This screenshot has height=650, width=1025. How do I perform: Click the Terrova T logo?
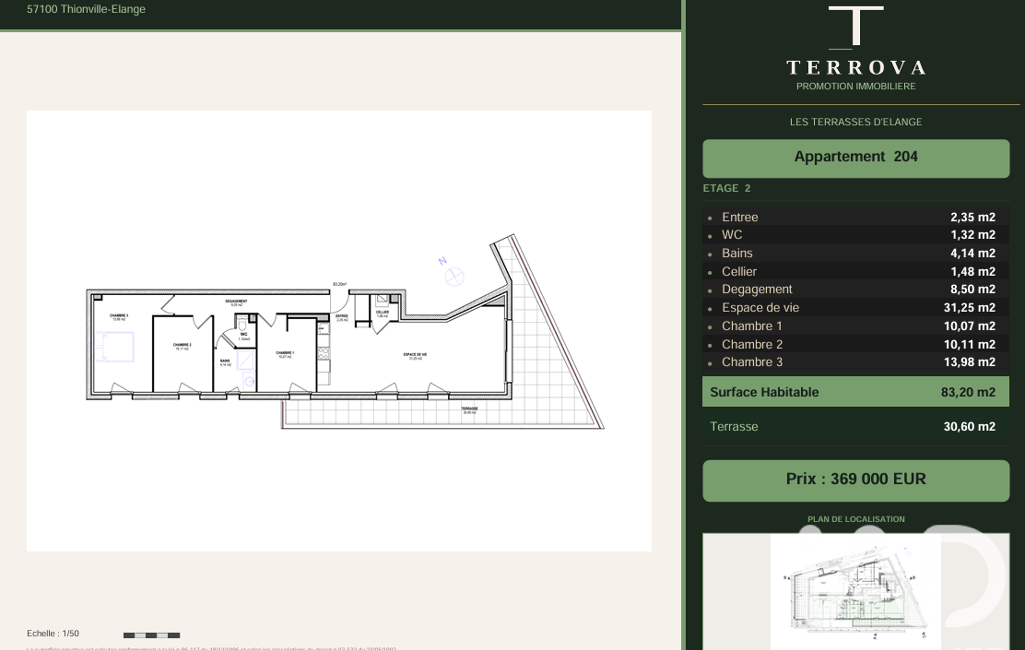tap(856, 27)
